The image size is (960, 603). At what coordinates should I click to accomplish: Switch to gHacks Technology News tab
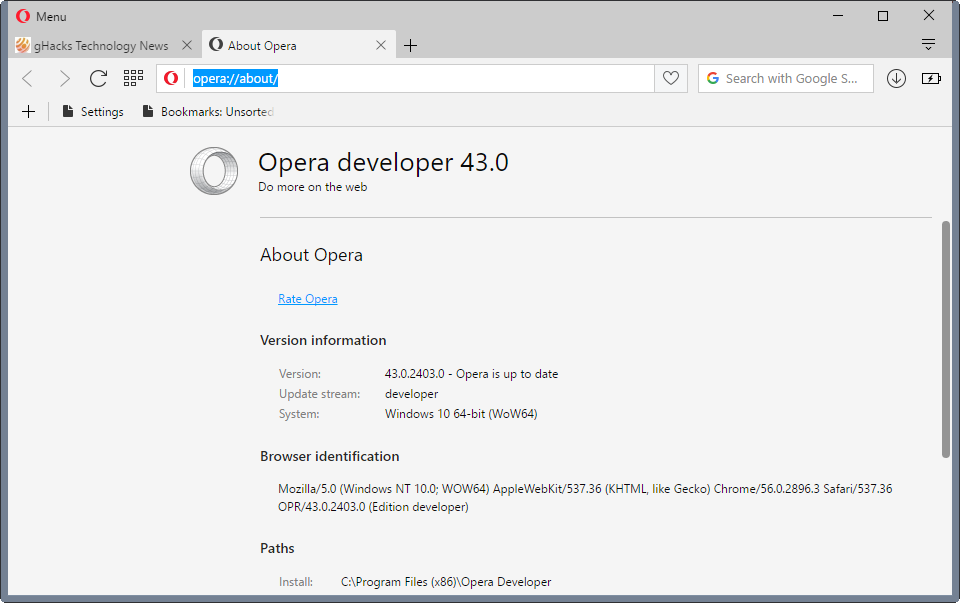tap(100, 46)
